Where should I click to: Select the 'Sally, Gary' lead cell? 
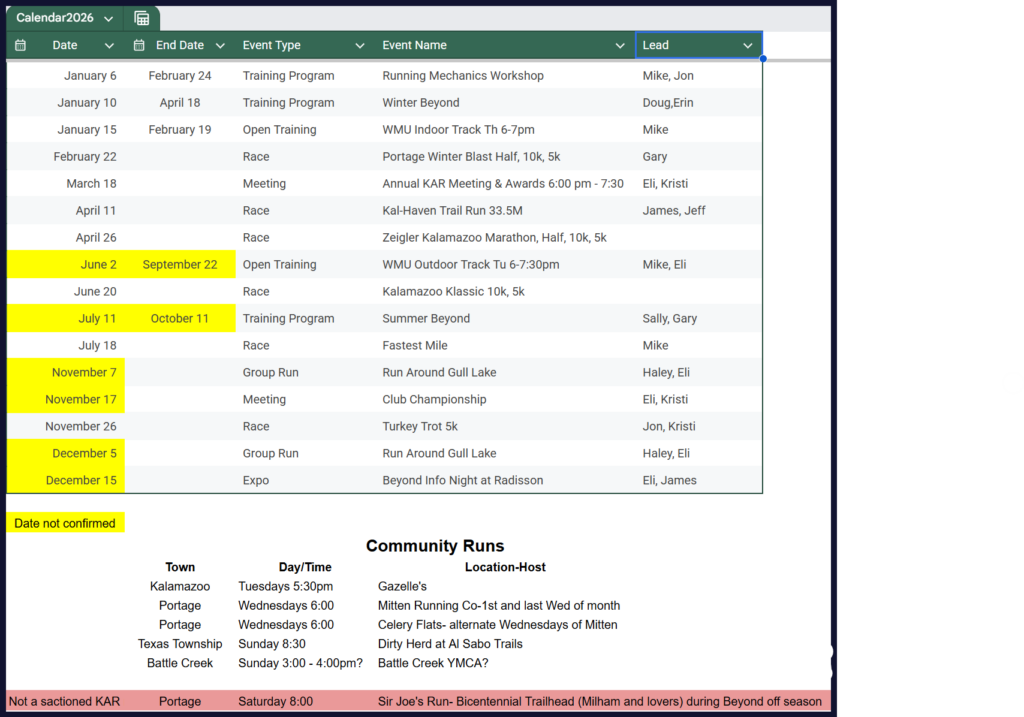(x=670, y=319)
